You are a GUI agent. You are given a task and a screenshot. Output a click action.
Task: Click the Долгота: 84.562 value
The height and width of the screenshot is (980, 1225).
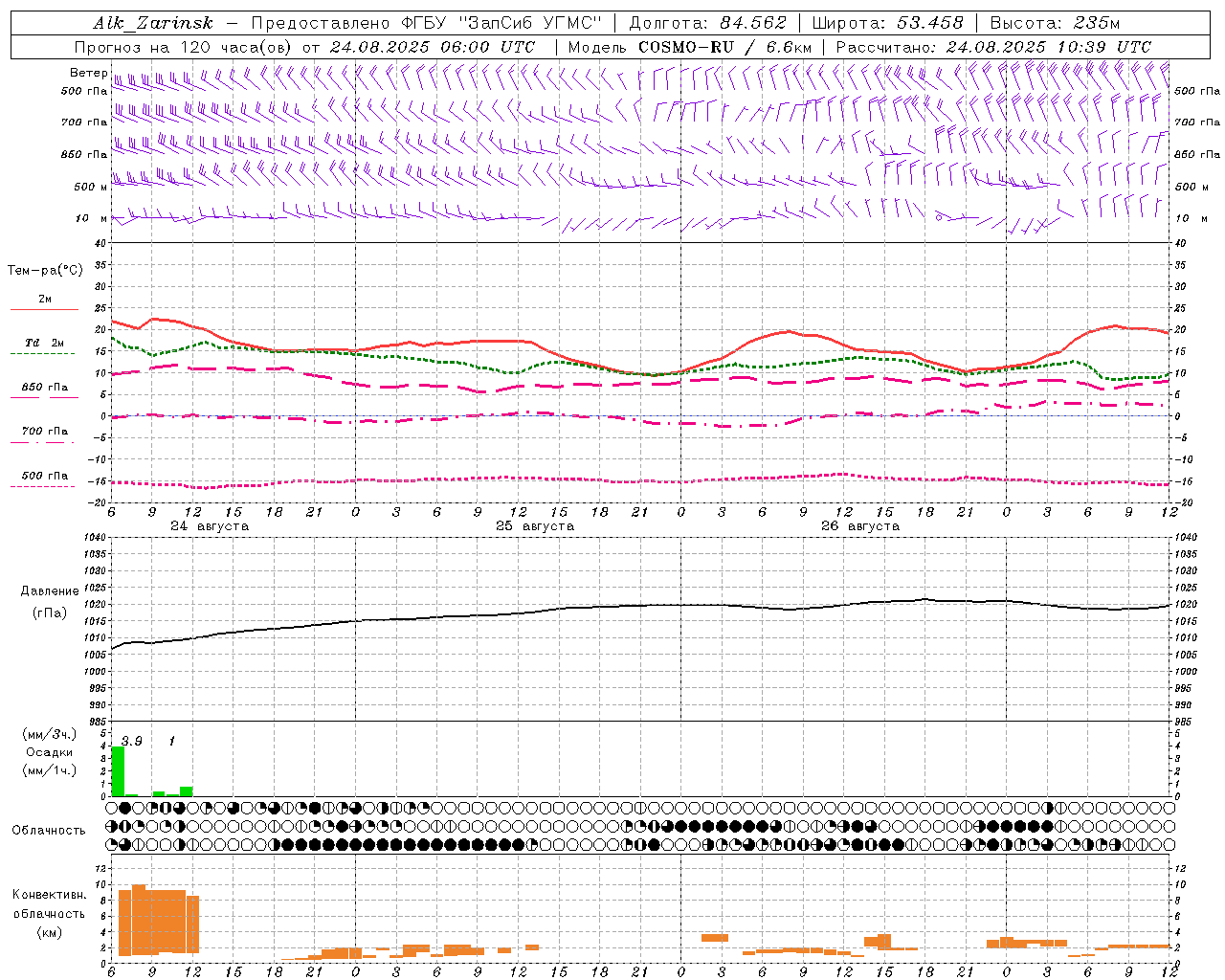(707, 23)
